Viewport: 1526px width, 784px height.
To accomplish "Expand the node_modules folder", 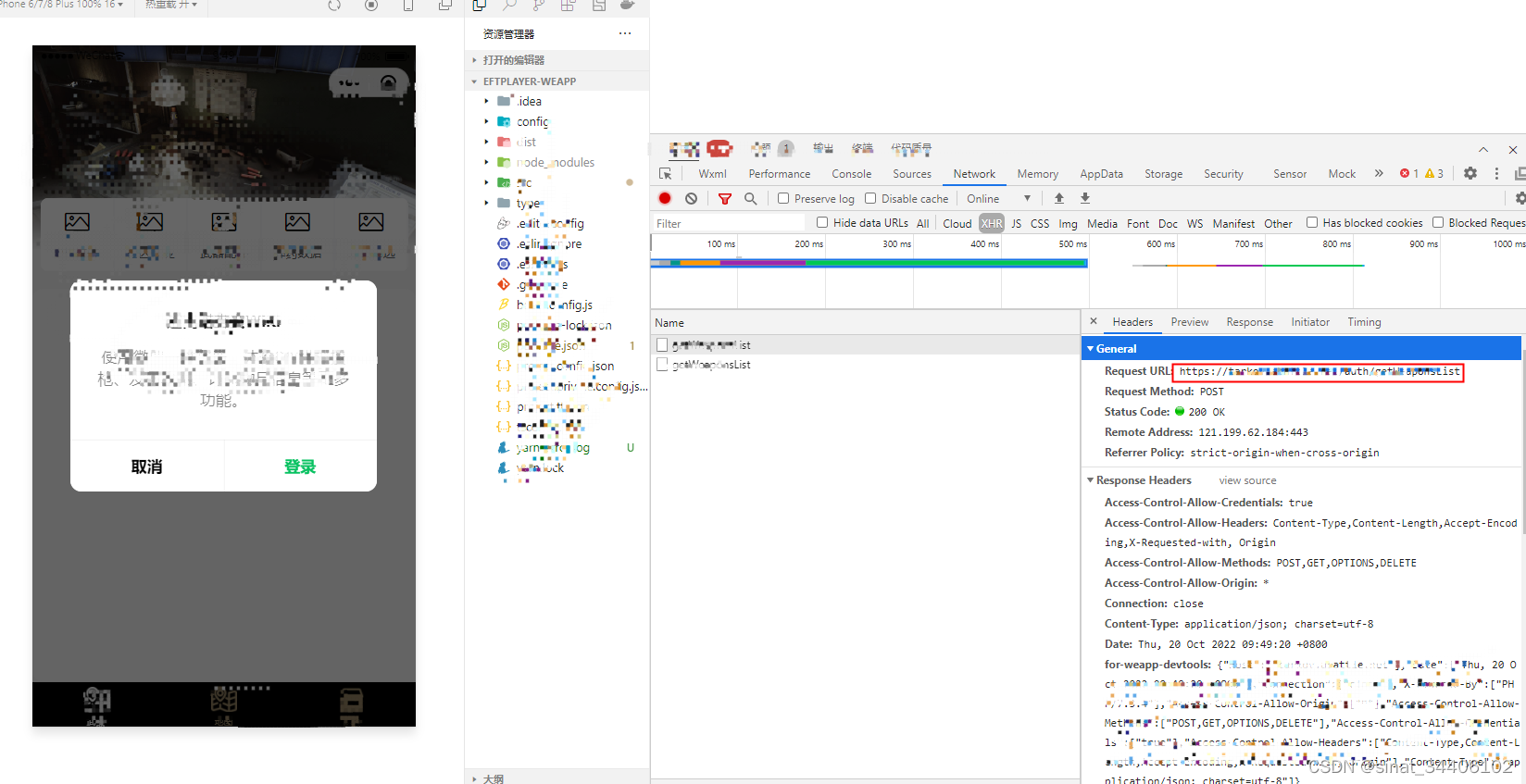I will 486,162.
